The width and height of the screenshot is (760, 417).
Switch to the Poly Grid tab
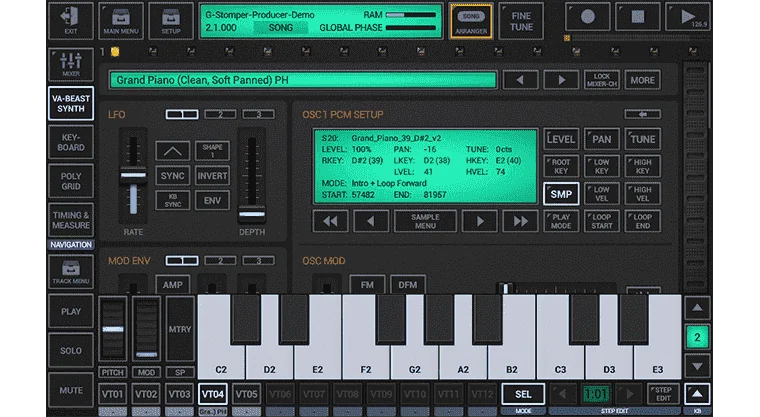[71, 181]
